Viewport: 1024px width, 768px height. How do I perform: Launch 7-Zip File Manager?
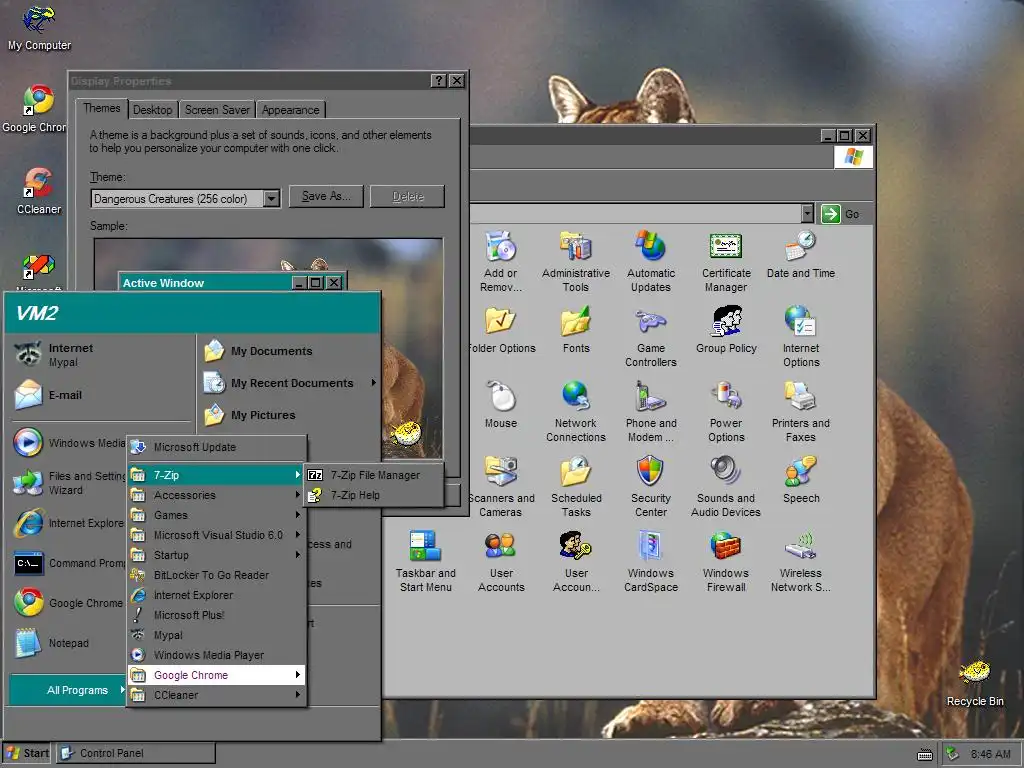tap(374, 475)
